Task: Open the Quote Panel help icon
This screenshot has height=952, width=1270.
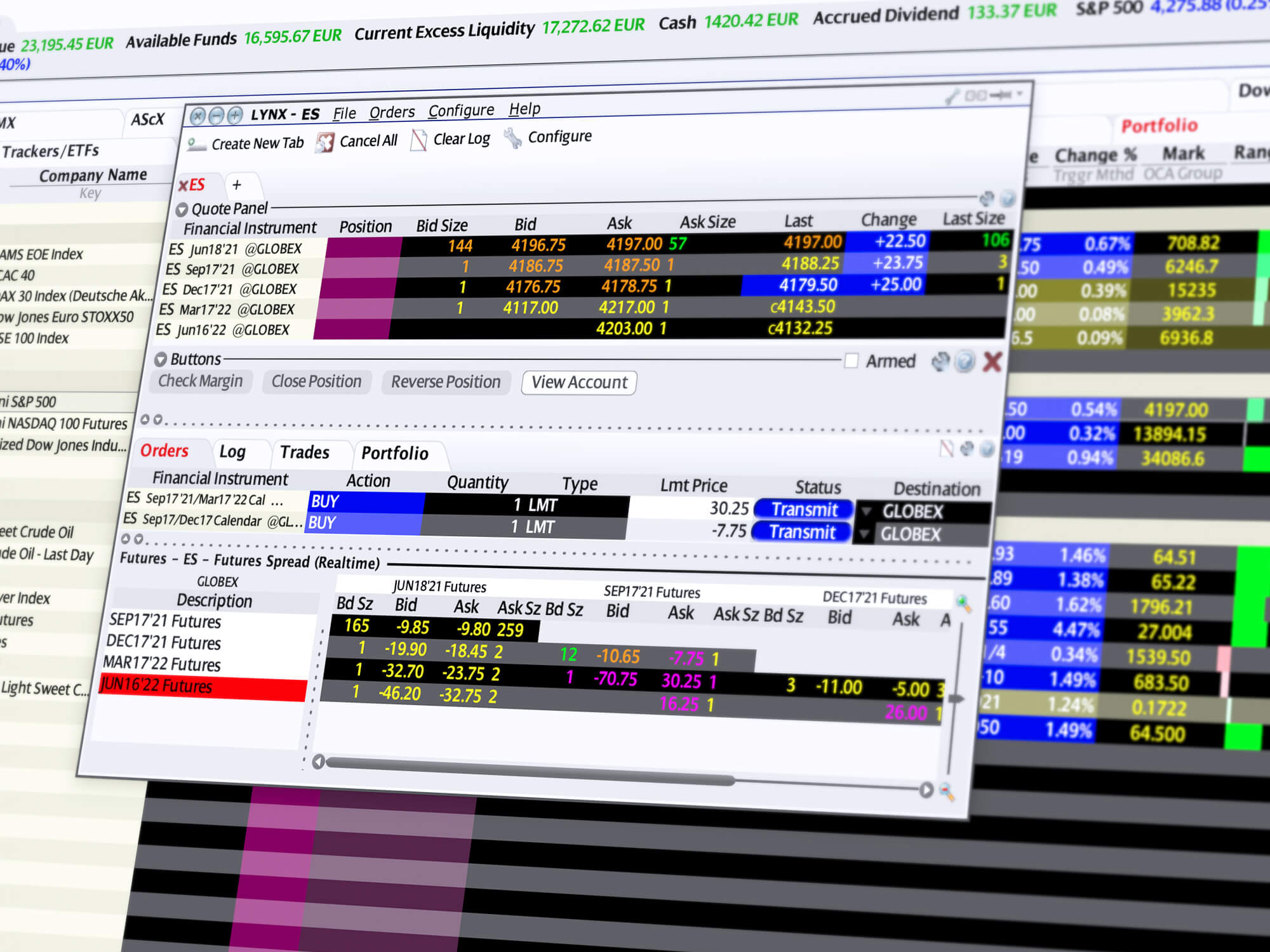Action: click(1007, 199)
